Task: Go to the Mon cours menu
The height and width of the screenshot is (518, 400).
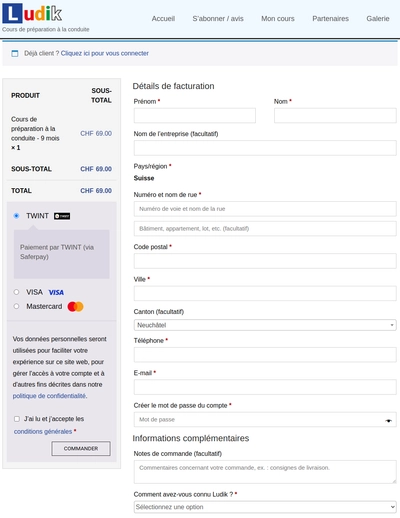Action: (x=278, y=19)
